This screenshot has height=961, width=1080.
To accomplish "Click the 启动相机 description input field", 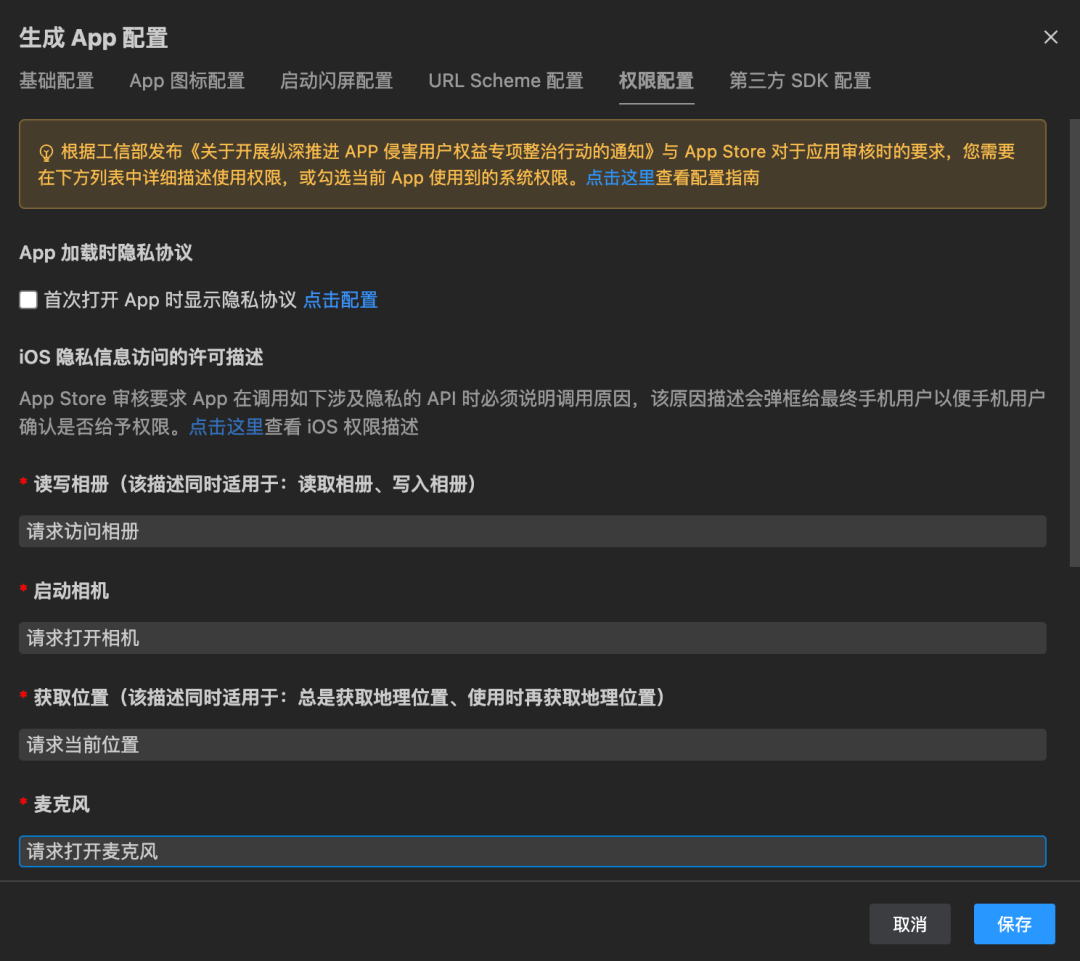I will coord(532,638).
